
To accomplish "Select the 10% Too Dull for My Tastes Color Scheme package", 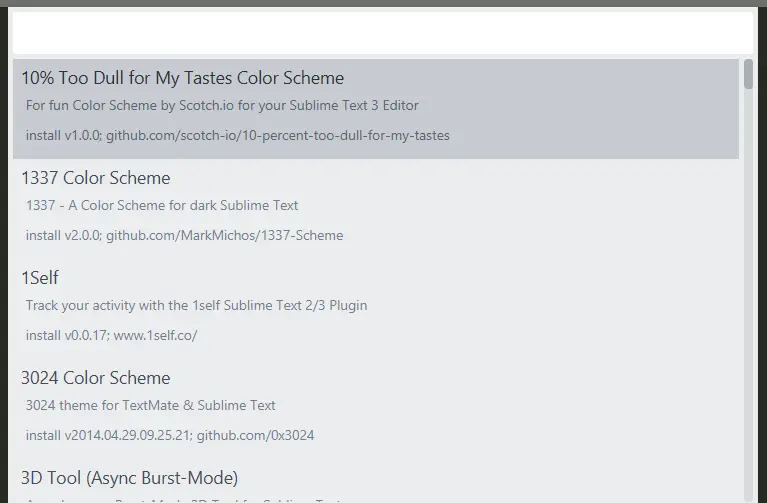I will coord(182,78).
